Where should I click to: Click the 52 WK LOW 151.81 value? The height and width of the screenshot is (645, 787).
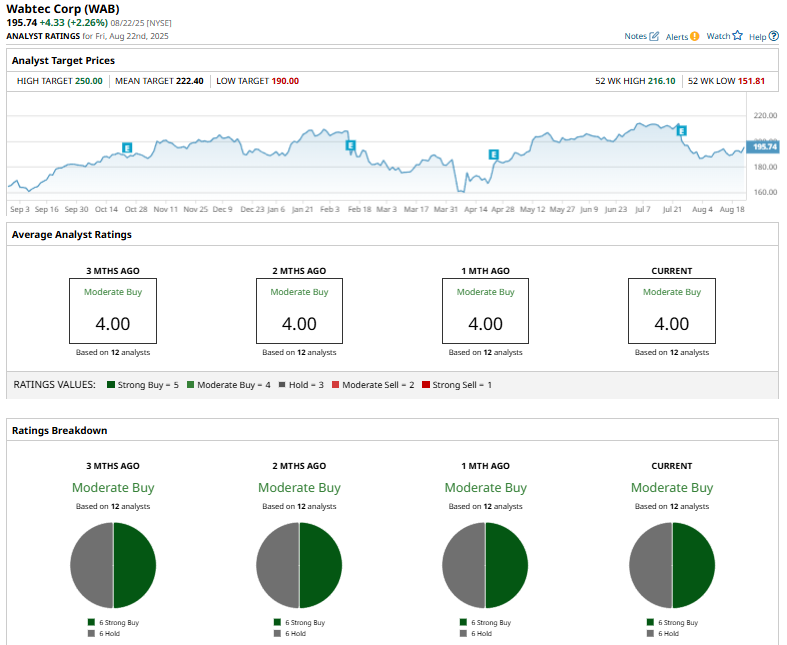[751, 81]
